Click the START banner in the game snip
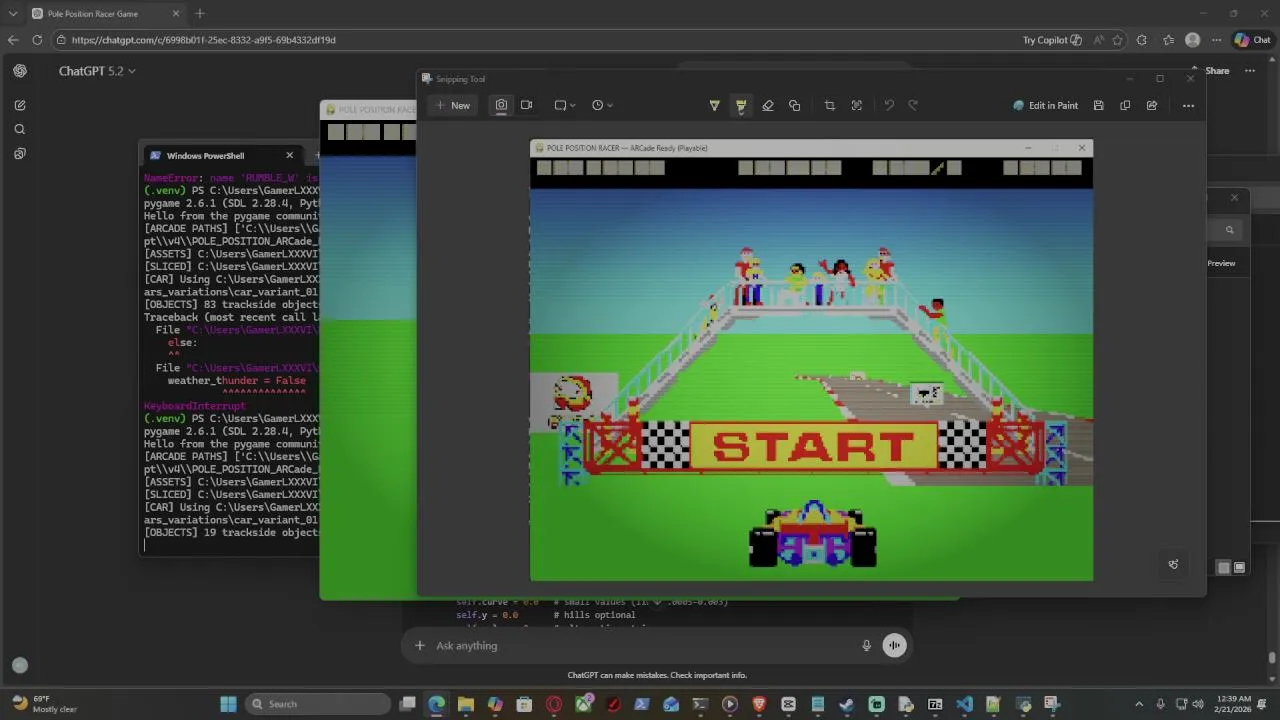The height and width of the screenshot is (720, 1280). [x=813, y=446]
